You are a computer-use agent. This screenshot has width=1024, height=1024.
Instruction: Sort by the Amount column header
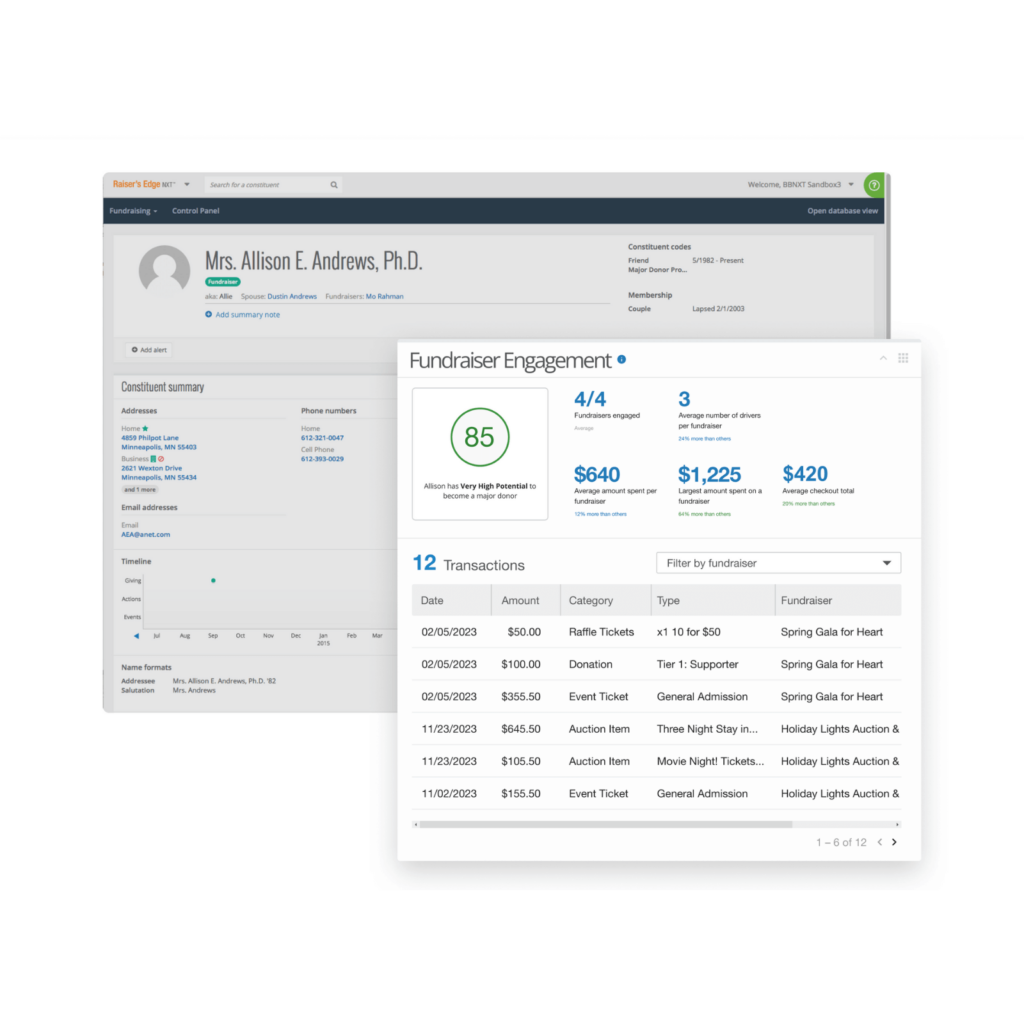coord(526,600)
